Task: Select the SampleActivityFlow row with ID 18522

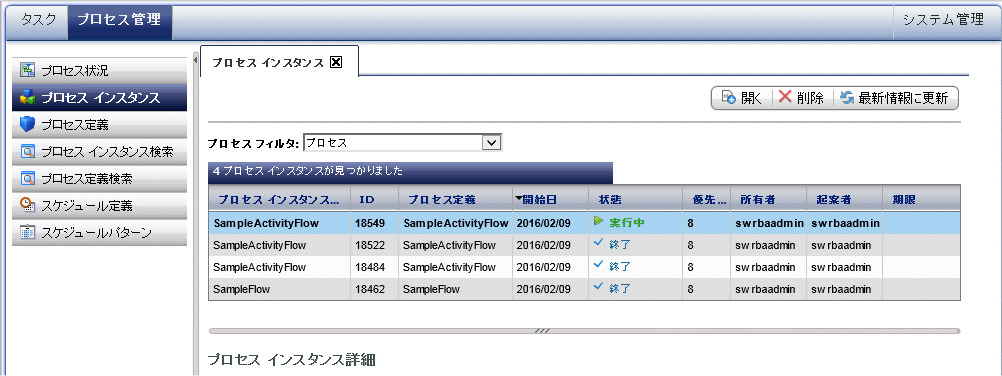Action: [x=584, y=244]
